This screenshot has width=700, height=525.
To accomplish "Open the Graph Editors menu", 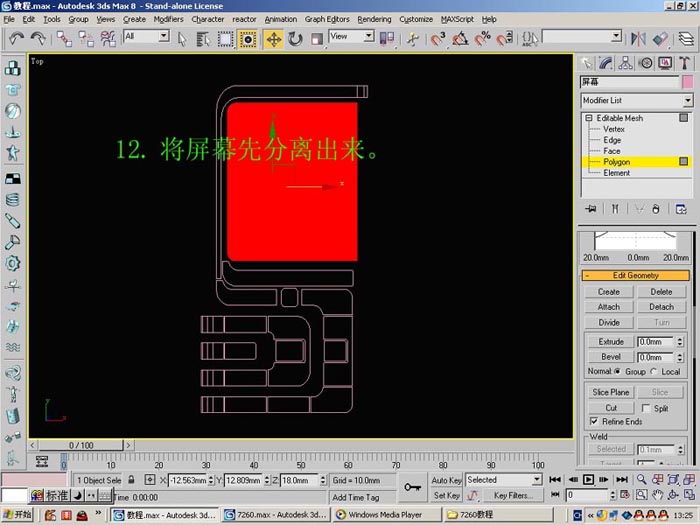I will 327,19.
